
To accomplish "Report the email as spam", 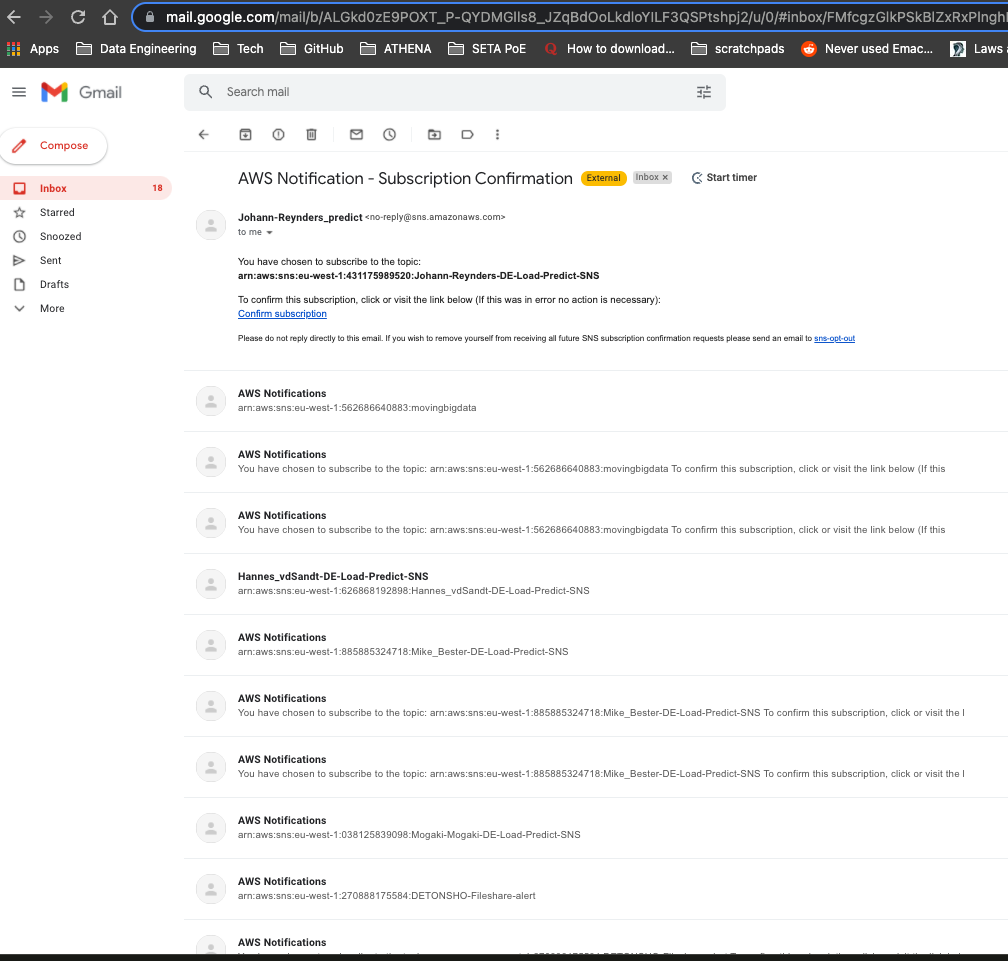I will pos(278,134).
